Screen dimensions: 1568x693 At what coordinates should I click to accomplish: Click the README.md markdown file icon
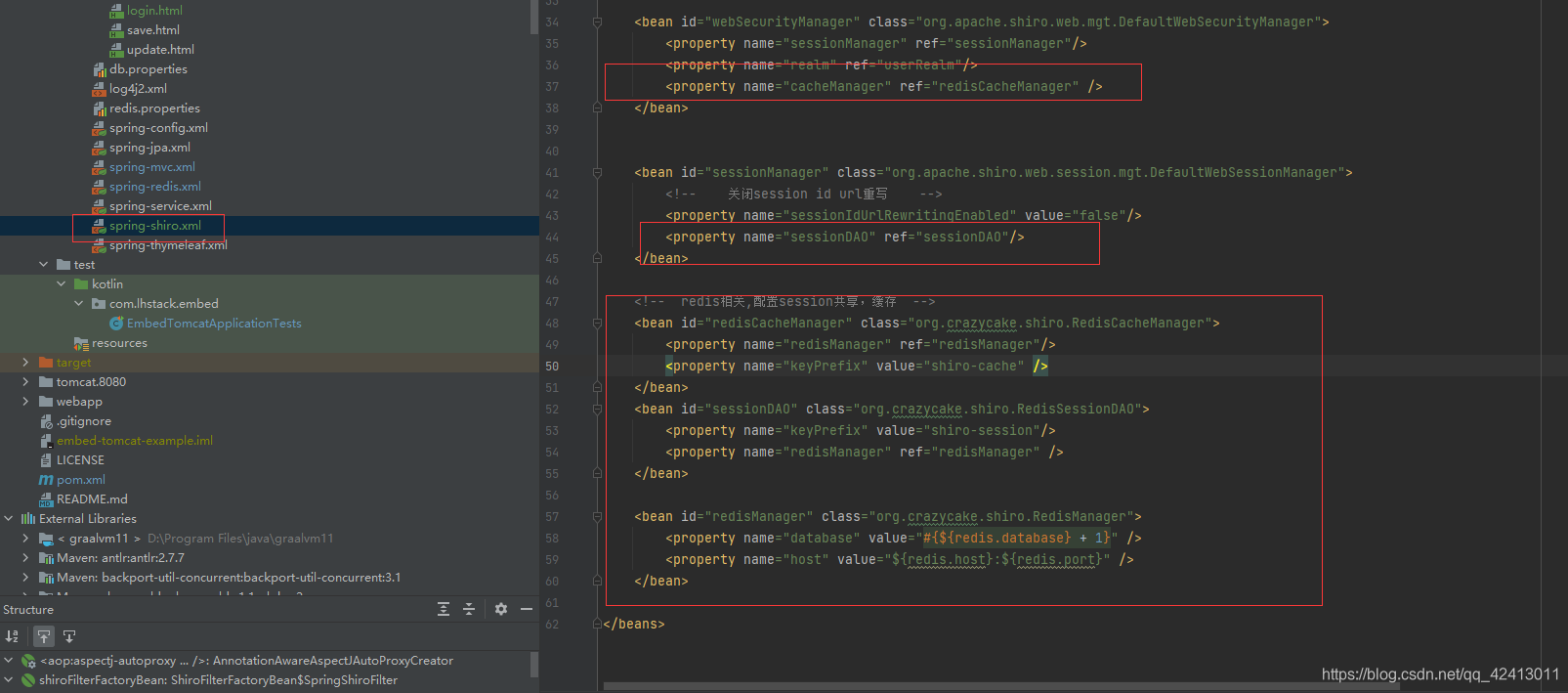(46, 499)
